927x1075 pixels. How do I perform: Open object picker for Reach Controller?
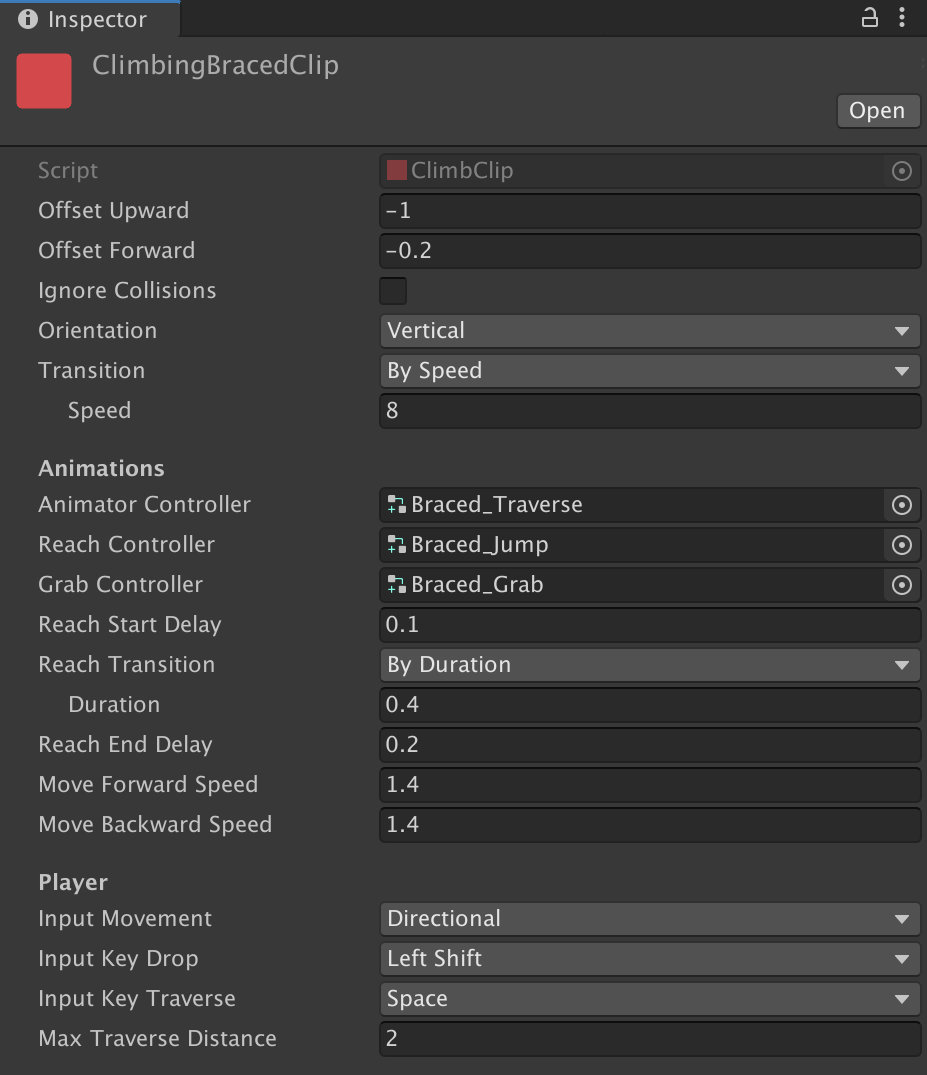pyautogui.click(x=902, y=545)
